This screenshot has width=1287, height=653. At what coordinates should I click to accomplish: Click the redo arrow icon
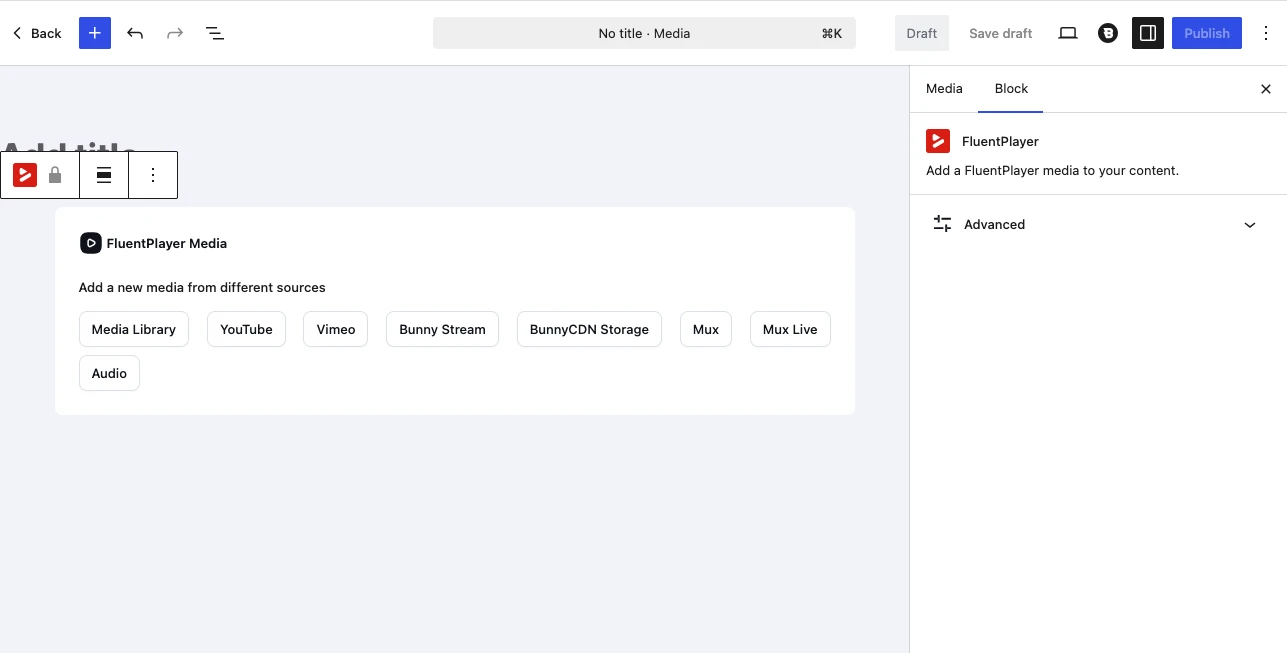pyautogui.click(x=175, y=33)
